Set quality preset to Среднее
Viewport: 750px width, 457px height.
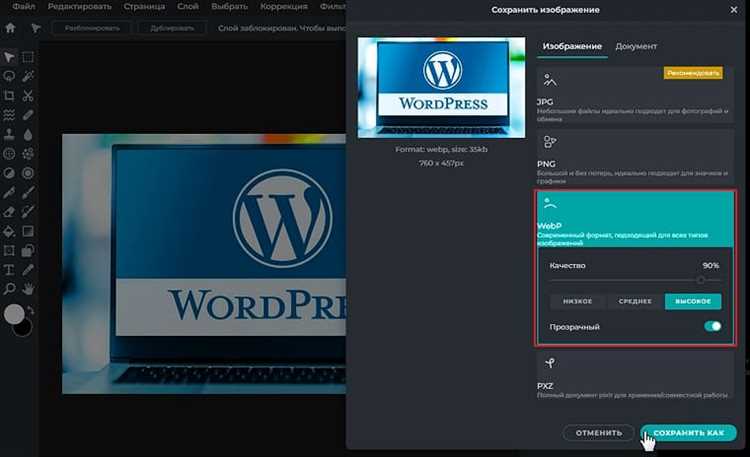pyautogui.click(x=635, y=301)
